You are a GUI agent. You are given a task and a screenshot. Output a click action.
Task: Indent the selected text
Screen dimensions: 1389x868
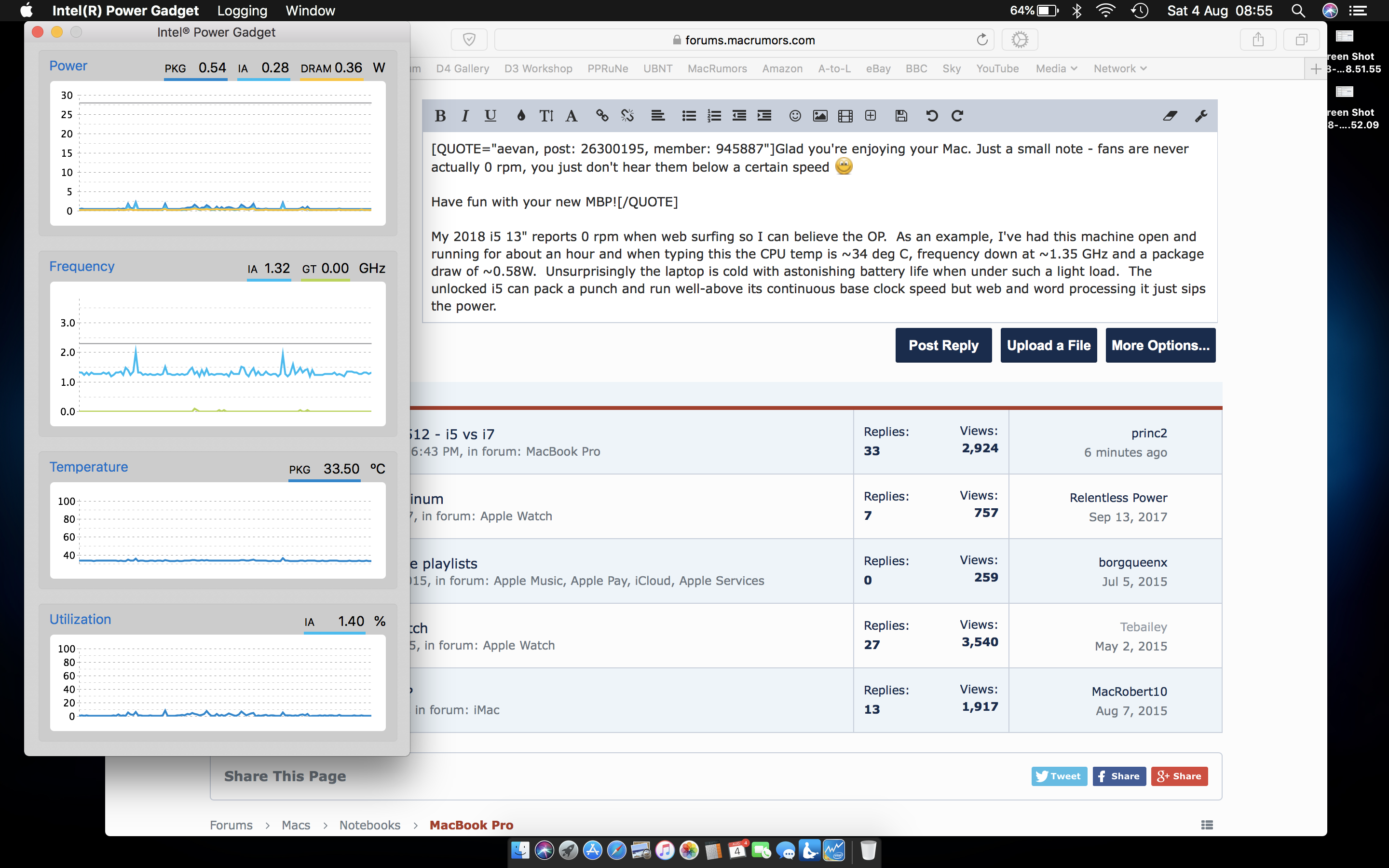(764, 116)
